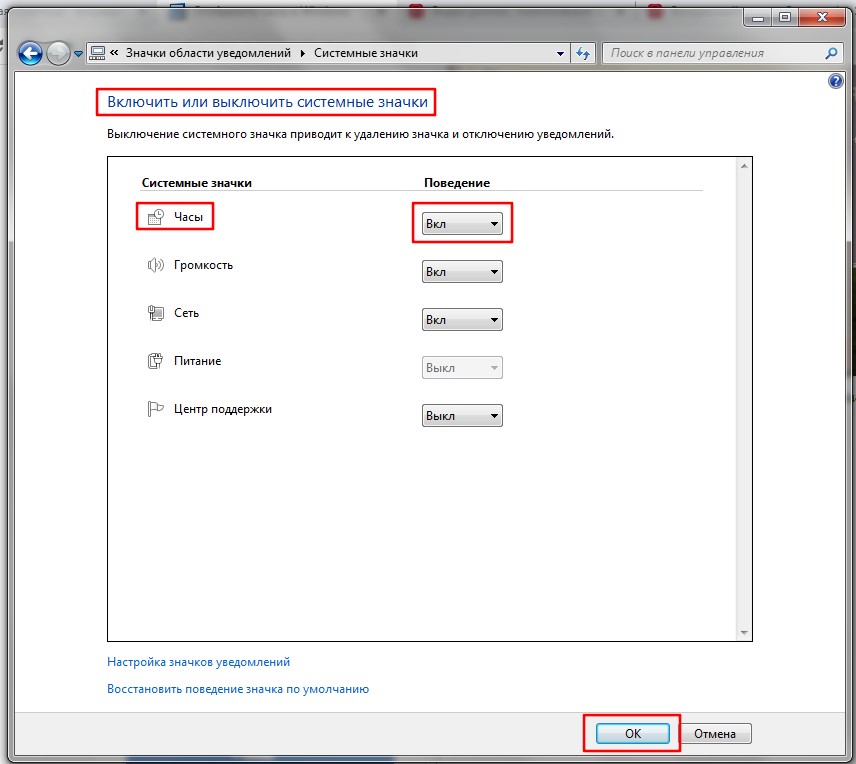Click the control panel search field
The width and height of the screenshot is (856, 764).
coord(710,53)
